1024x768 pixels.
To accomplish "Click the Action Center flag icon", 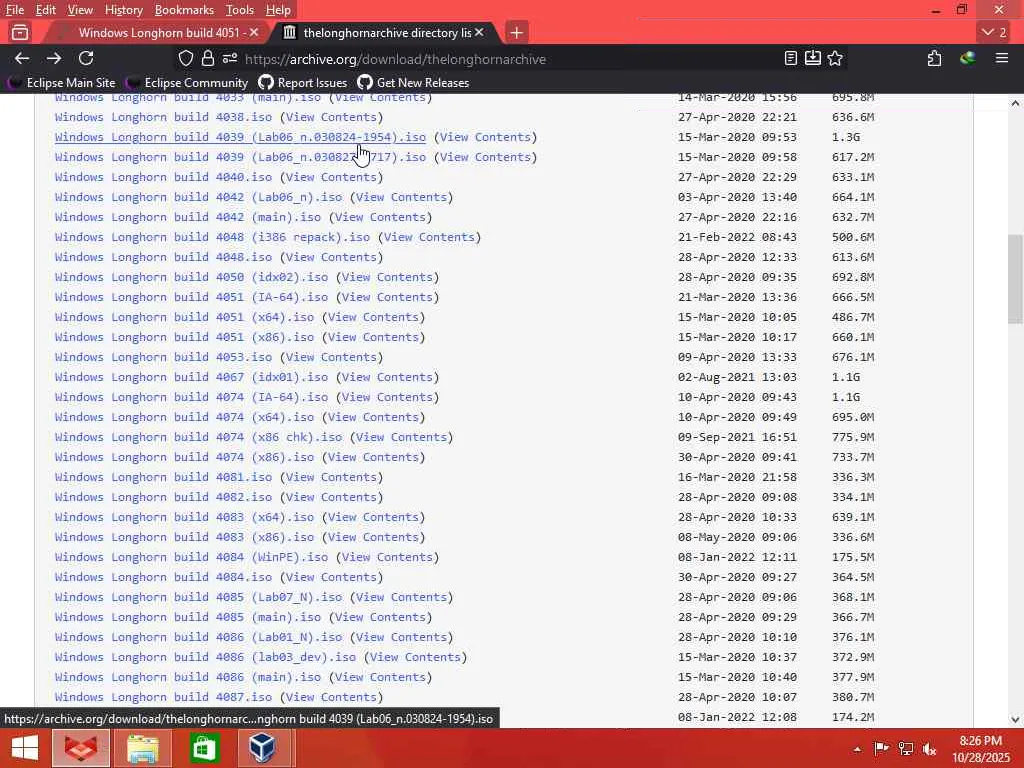I will coord(882,748).
